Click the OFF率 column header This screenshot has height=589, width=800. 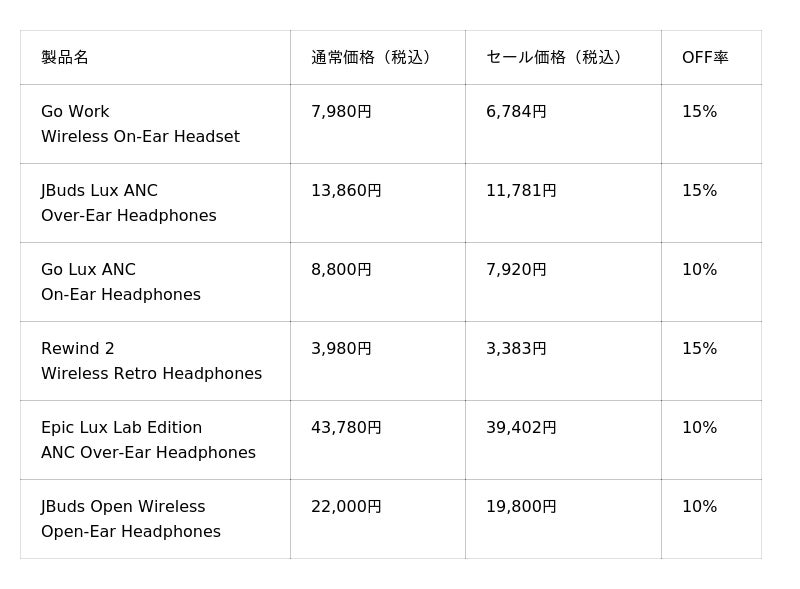(x=705, y=58)
